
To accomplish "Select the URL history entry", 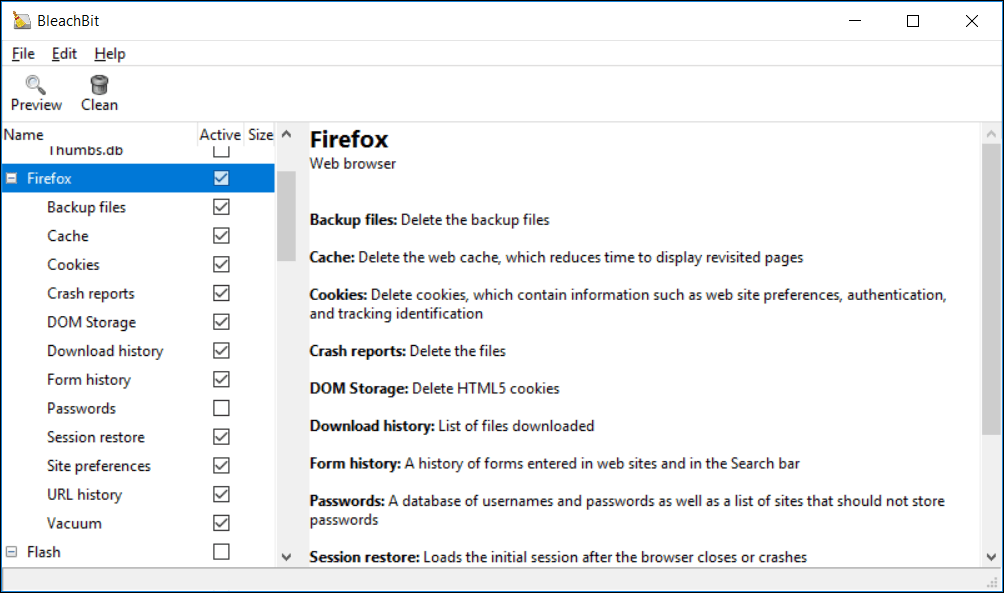I will click(85, 494).
